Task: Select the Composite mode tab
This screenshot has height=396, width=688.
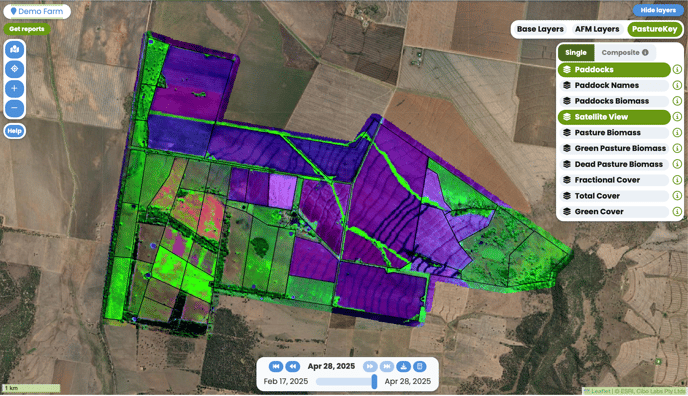Action: (x=624, y=53)
